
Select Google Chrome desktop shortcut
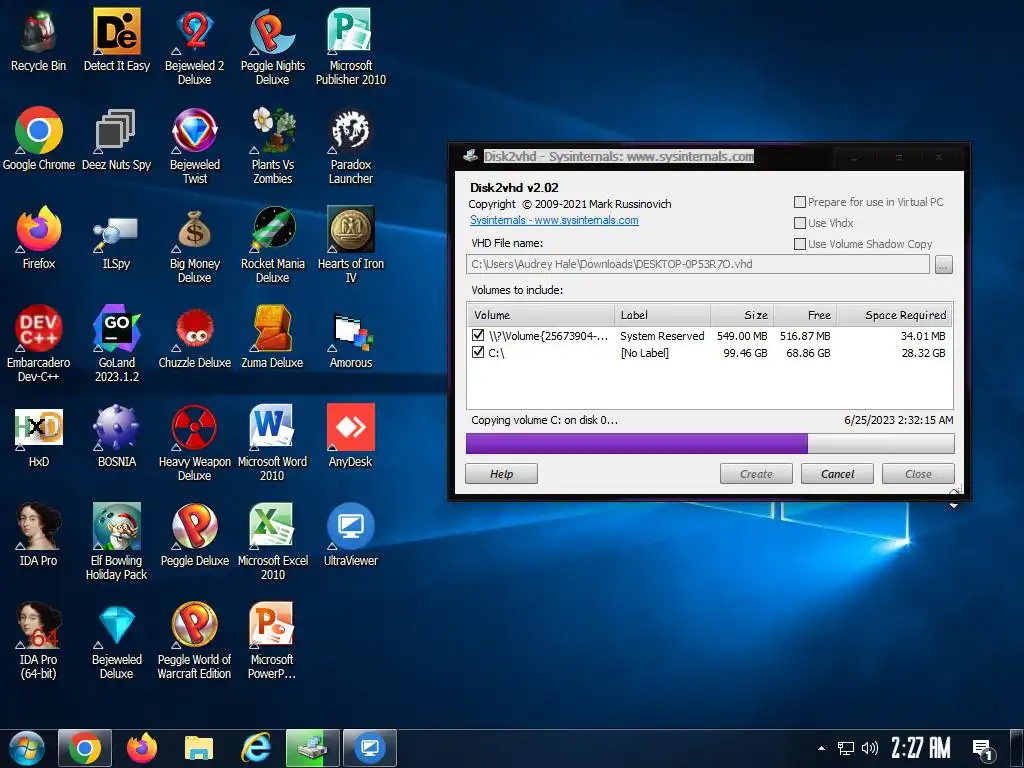point(39,138)
